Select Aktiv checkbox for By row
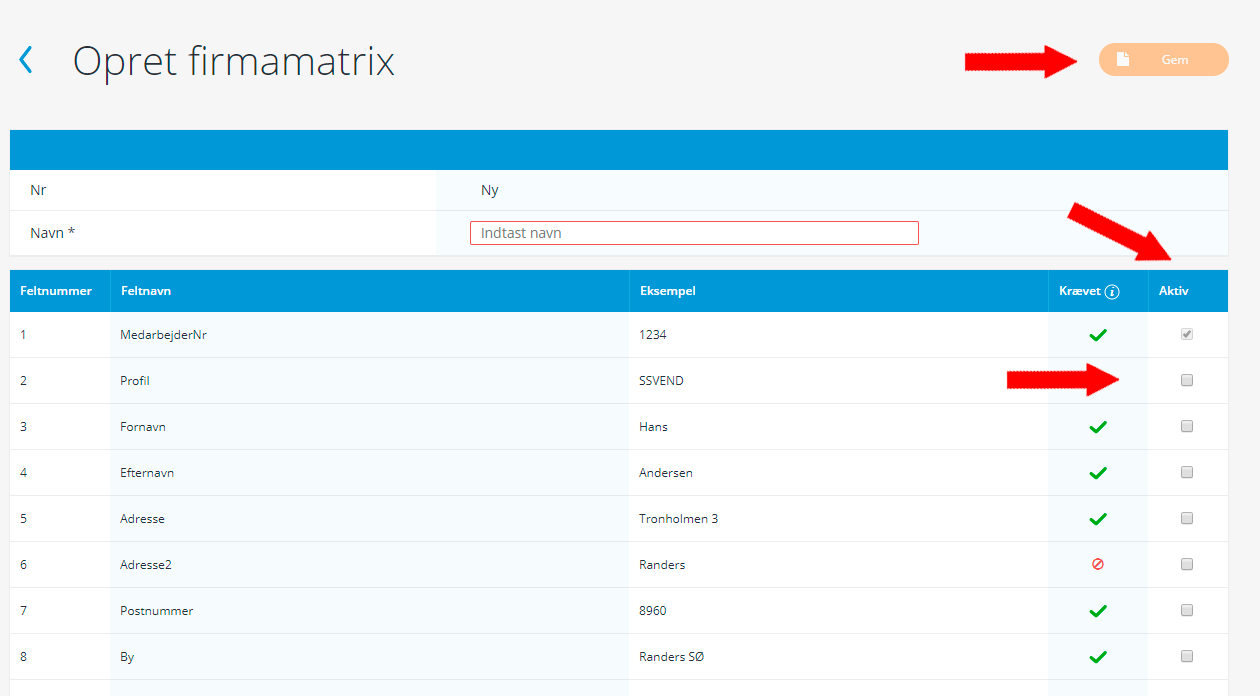This screenshot has width=1260, height=696. 1187,656
